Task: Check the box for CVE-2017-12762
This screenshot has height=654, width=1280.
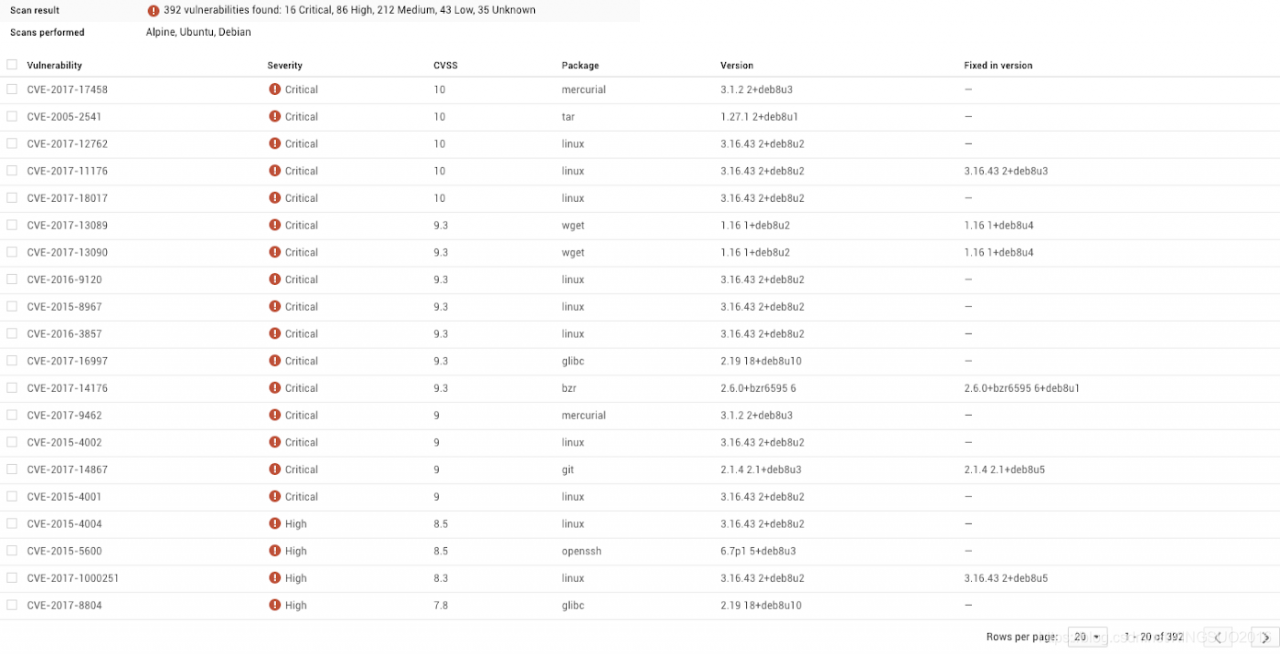Action: 12,144
